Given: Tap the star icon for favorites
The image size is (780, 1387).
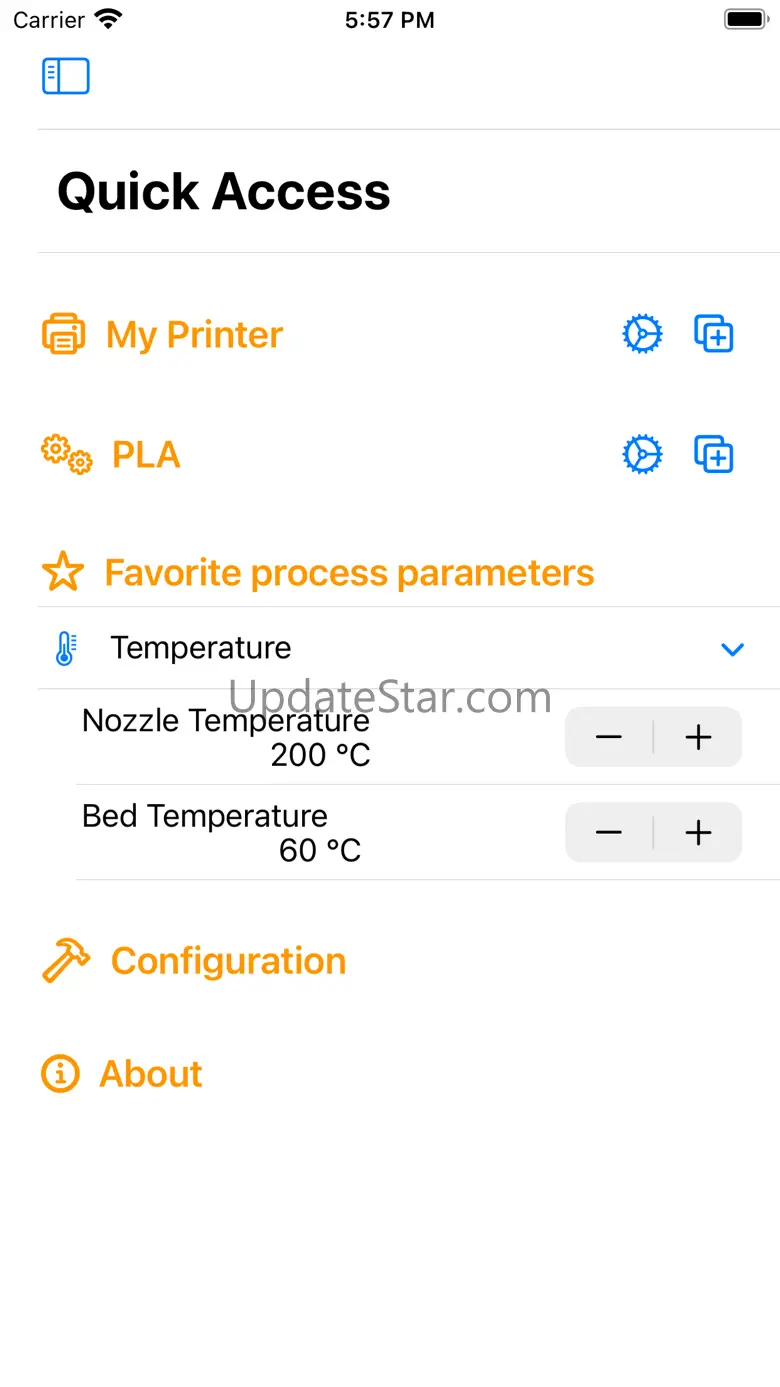Looking at the screenshot, I should pos(63,572).
